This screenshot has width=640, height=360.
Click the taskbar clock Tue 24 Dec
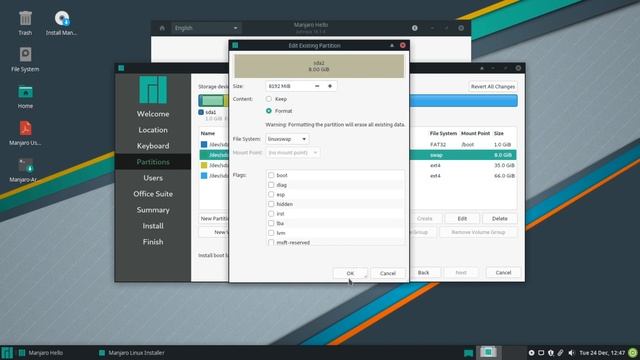tap(602, 353)
